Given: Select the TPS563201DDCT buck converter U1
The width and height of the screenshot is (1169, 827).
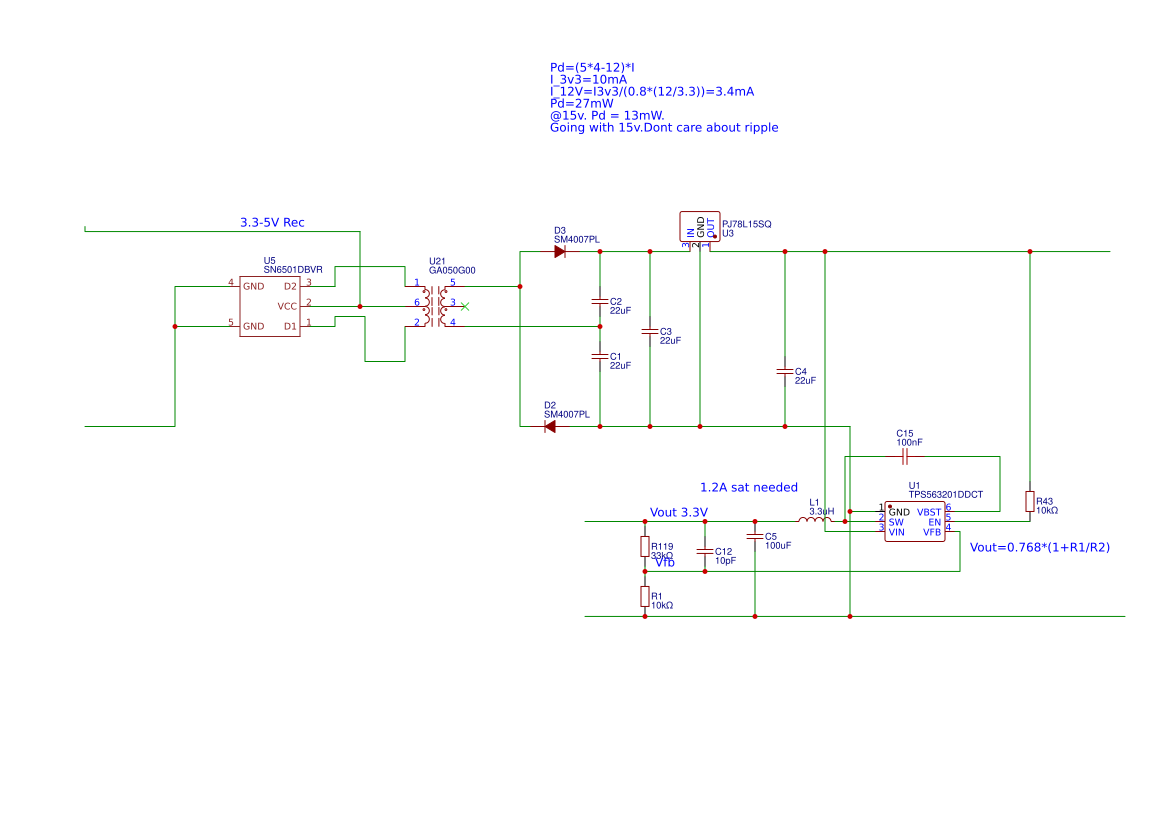Looking at the screenshot, I should [915, 520].
